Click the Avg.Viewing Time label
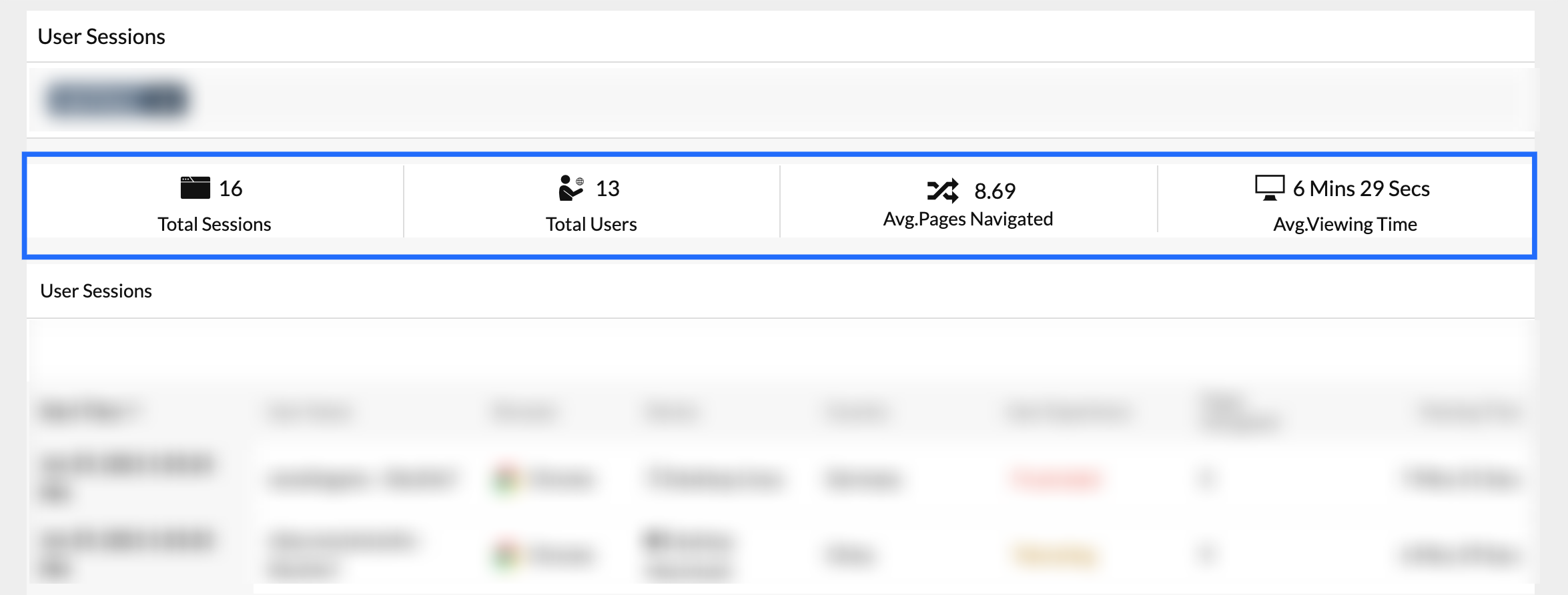Image resolution: width=1568 pixels, height=595 pixels. point(1344,224)
